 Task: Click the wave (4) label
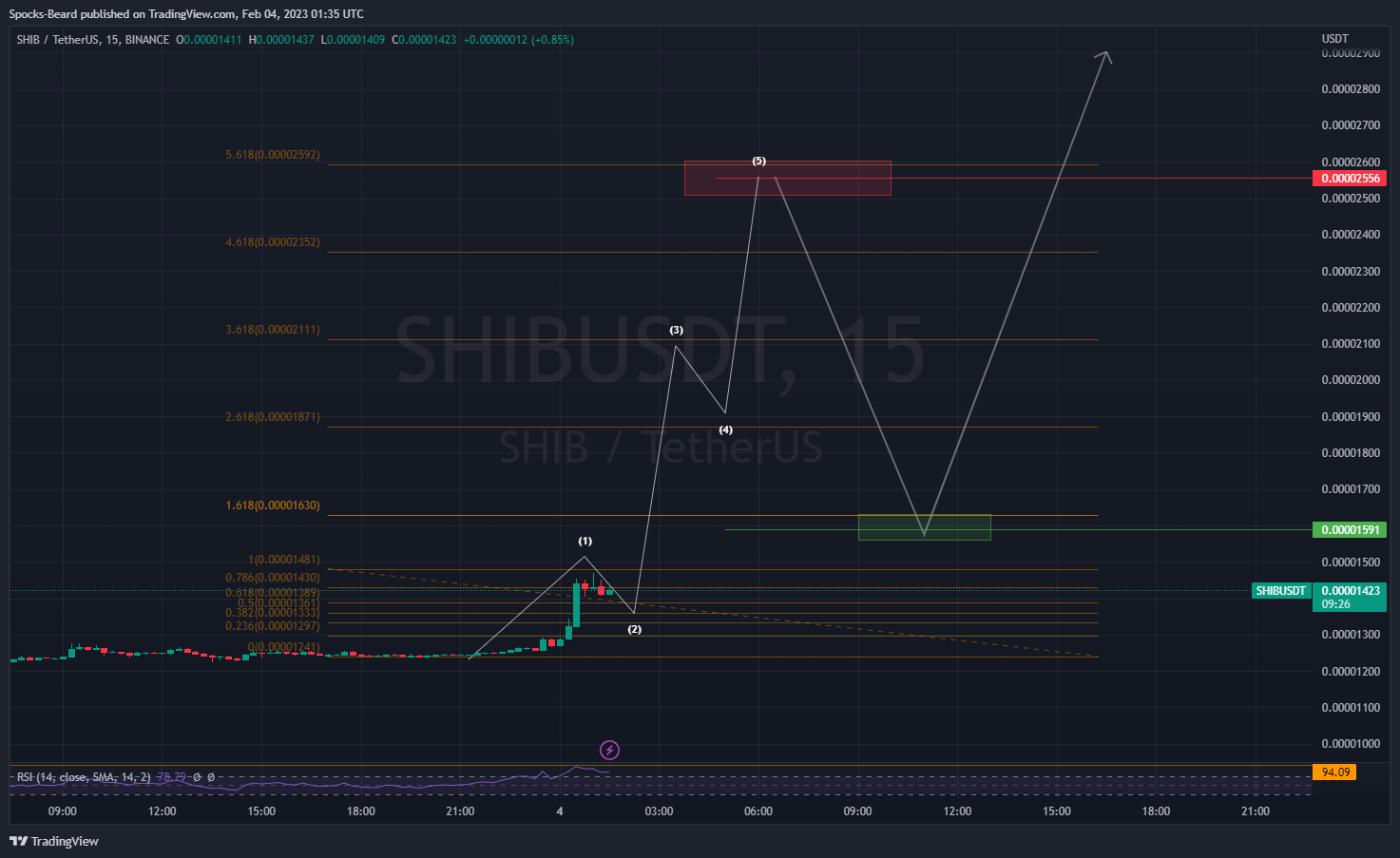[725, 429]
